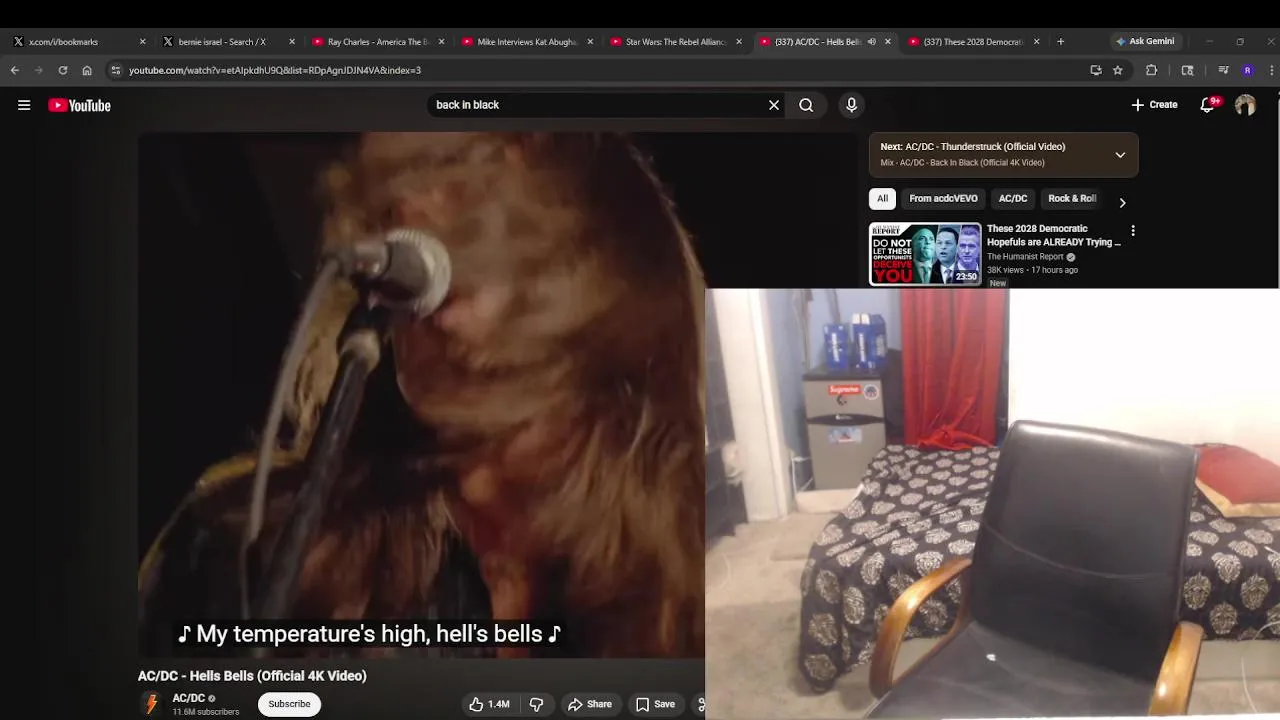
Task: Open YouTube notifications bell
Action: (x=1208, y=105)
